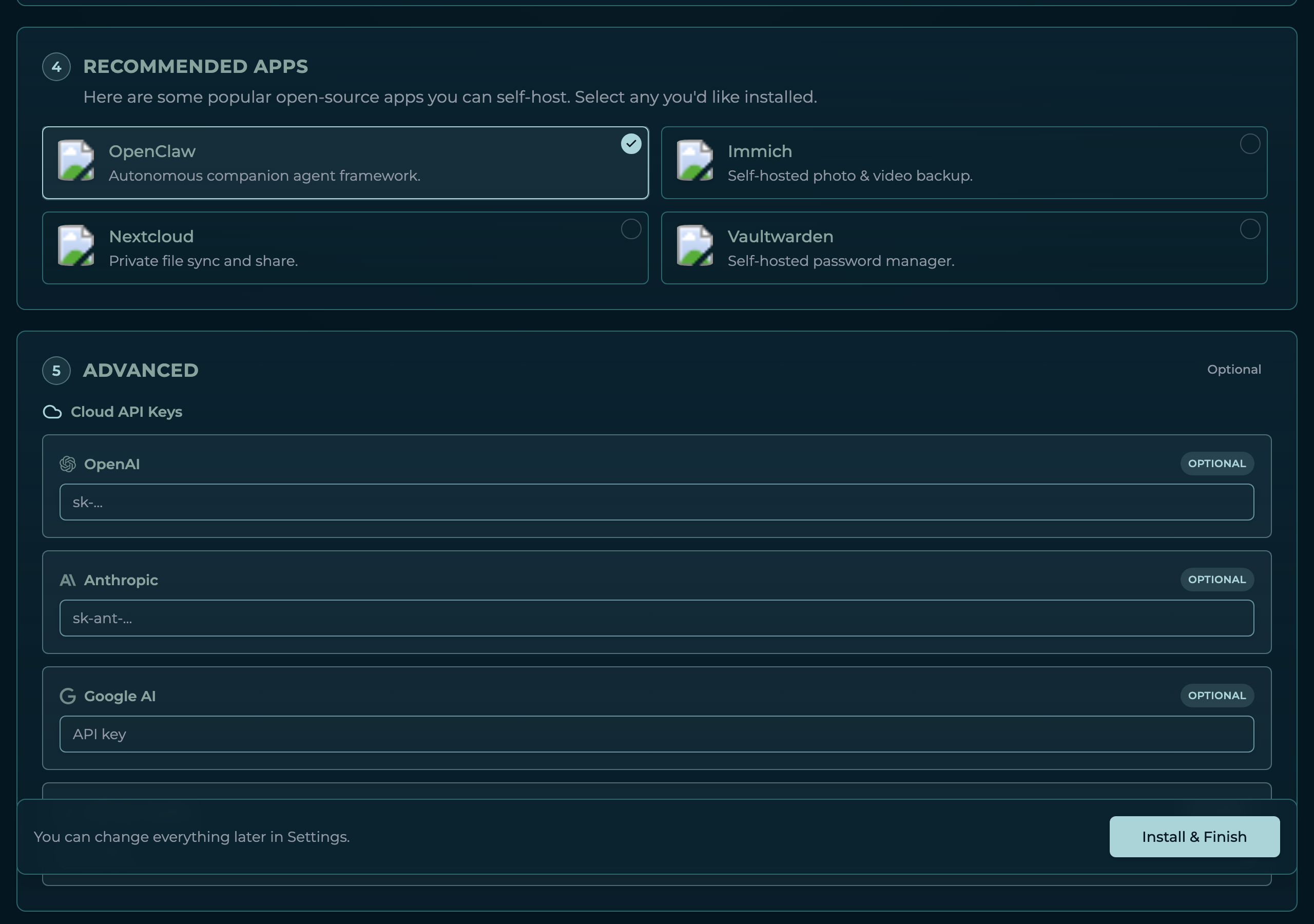Click the OPTIONAL badge in OpenAI card
The width and height of the screenshot is (1314, 924).
1216,464
